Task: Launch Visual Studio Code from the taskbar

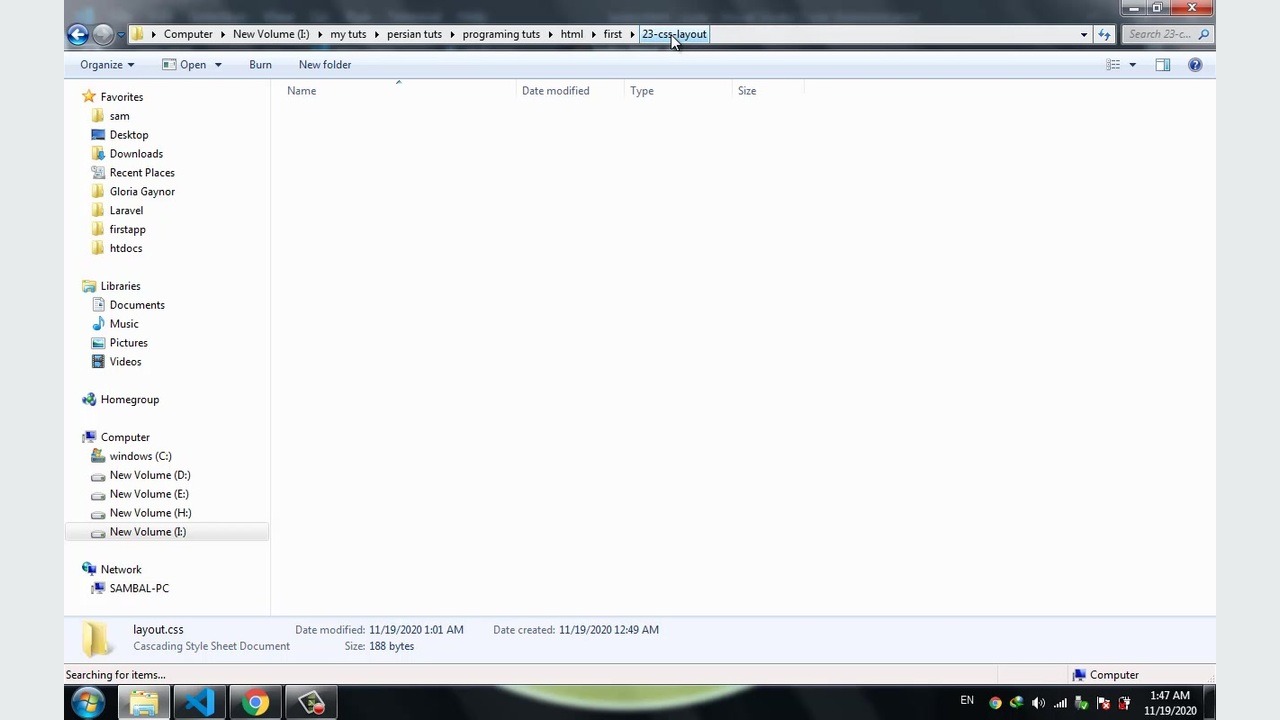Action: (199, 703)
